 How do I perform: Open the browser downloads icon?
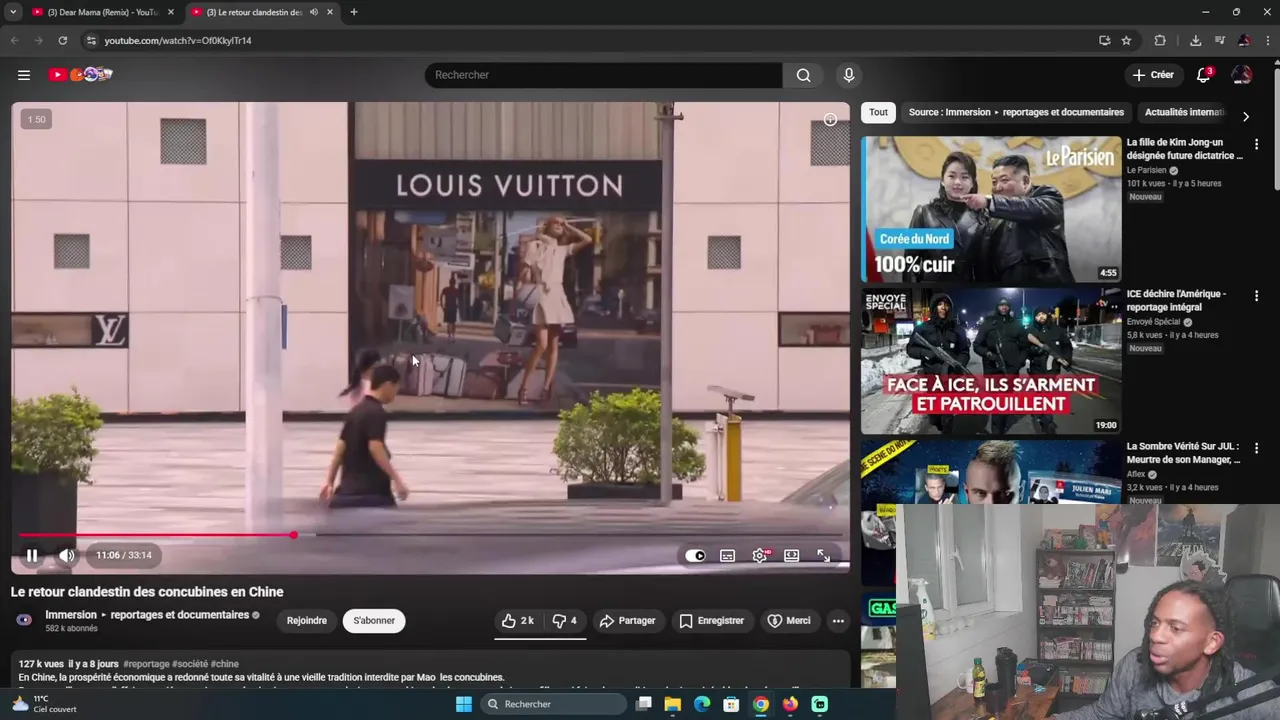point(1195,40)
